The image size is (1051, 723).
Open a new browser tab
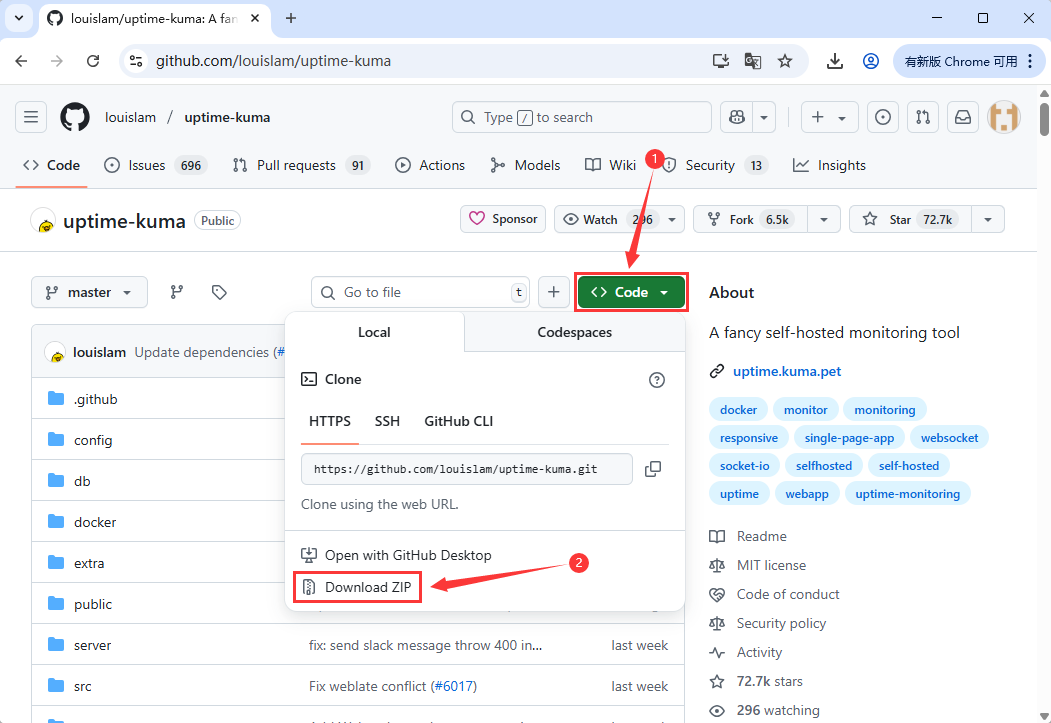(291, 18)
